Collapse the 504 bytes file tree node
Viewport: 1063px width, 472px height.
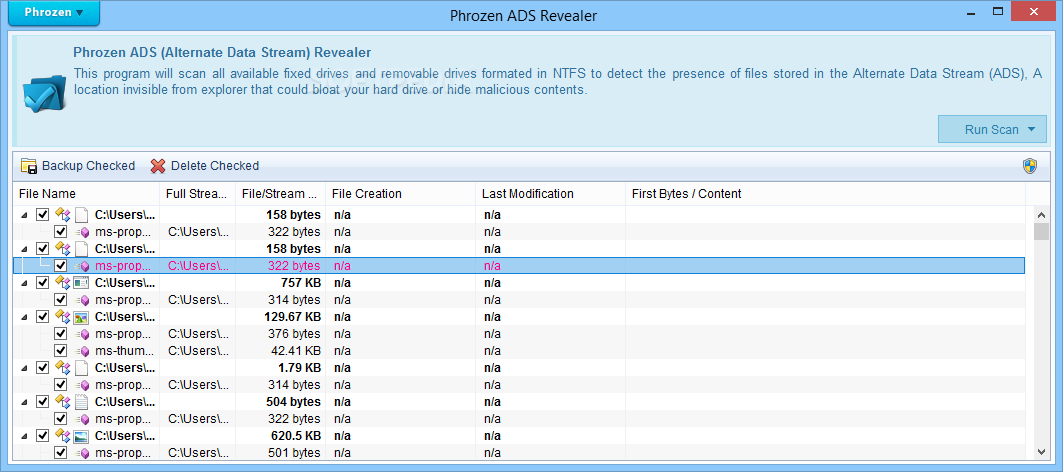(x=24, y=402)
